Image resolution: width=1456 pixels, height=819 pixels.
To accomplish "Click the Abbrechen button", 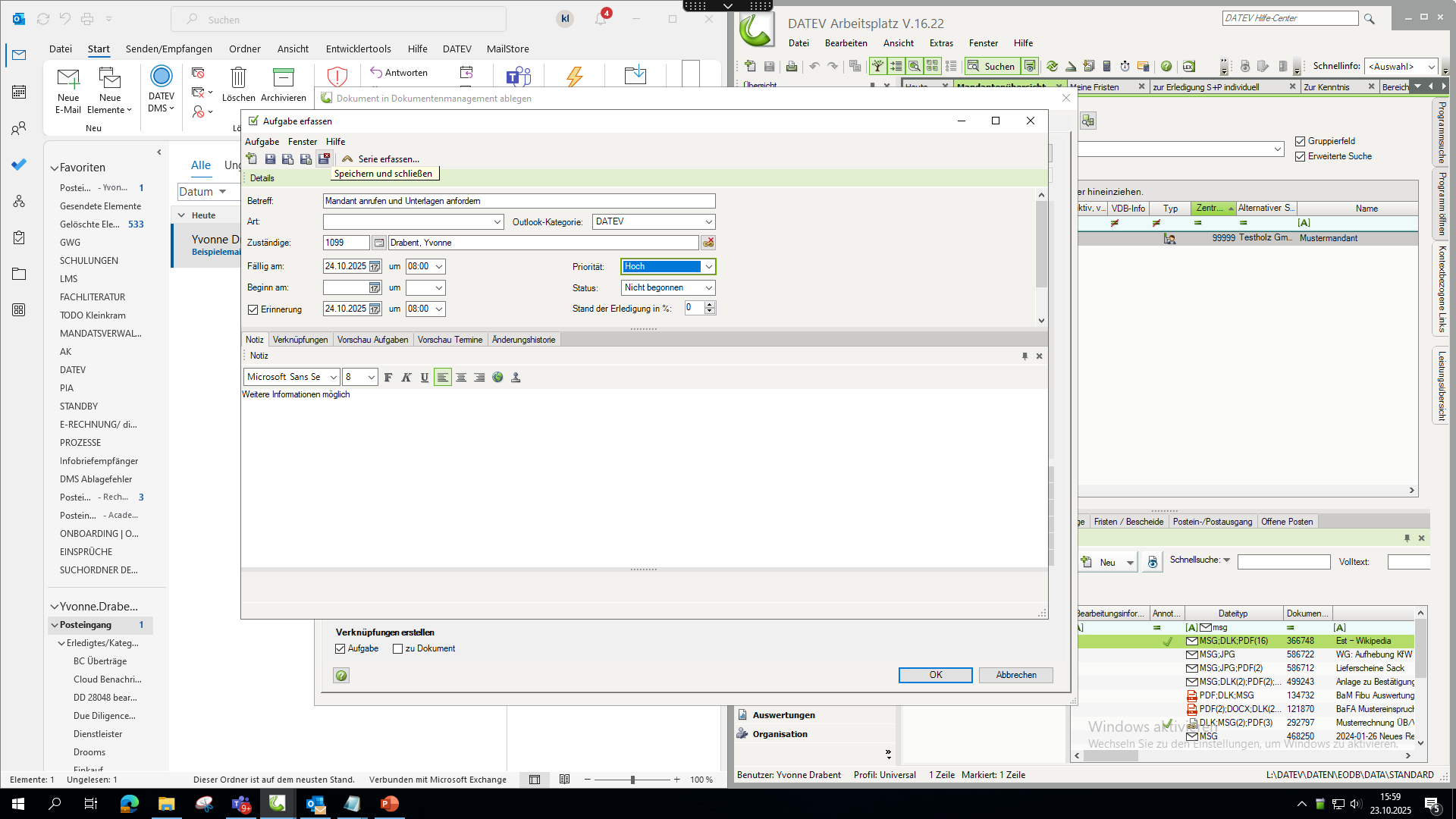I will (1015, 675).
